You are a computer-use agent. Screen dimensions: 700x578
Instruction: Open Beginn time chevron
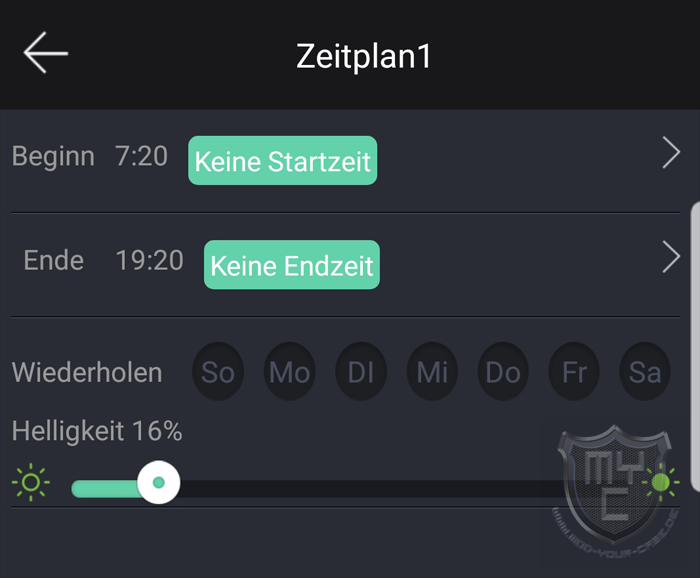coord(671,153)
